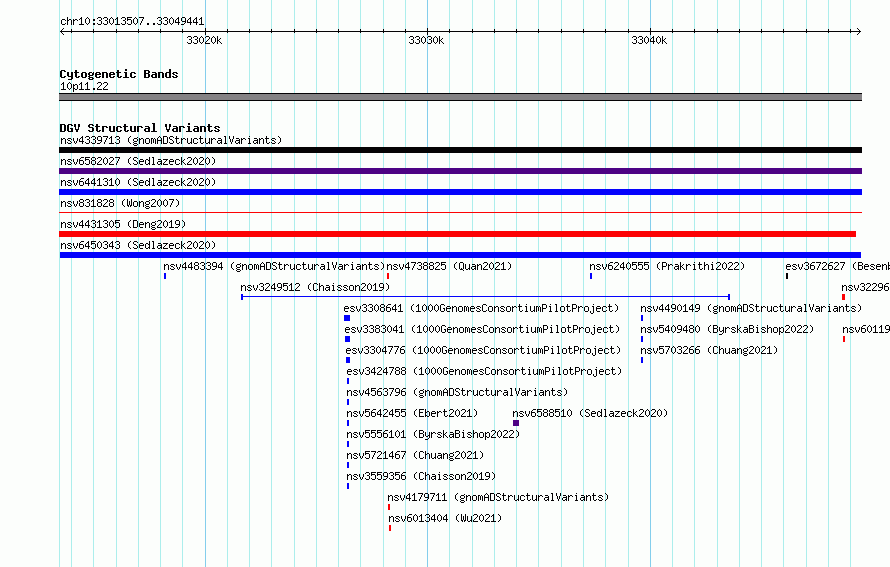Select nsv5642455 (Ebert2021) label

coord(412,413)
